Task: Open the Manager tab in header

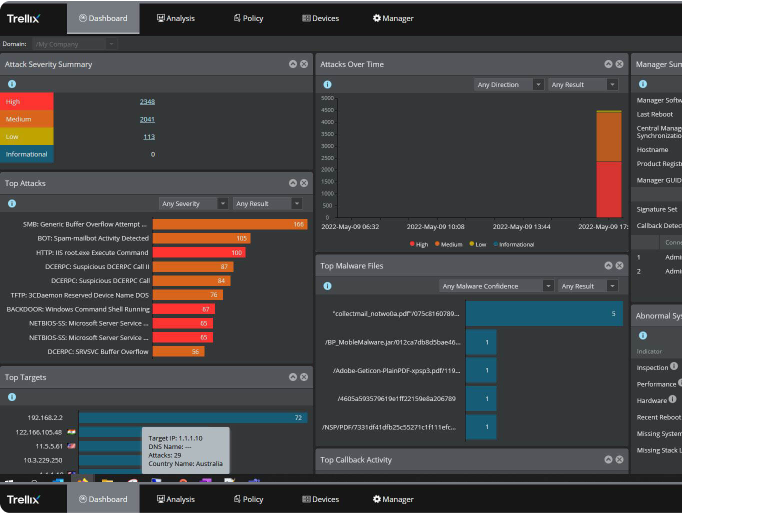Action: pos(393,18)
